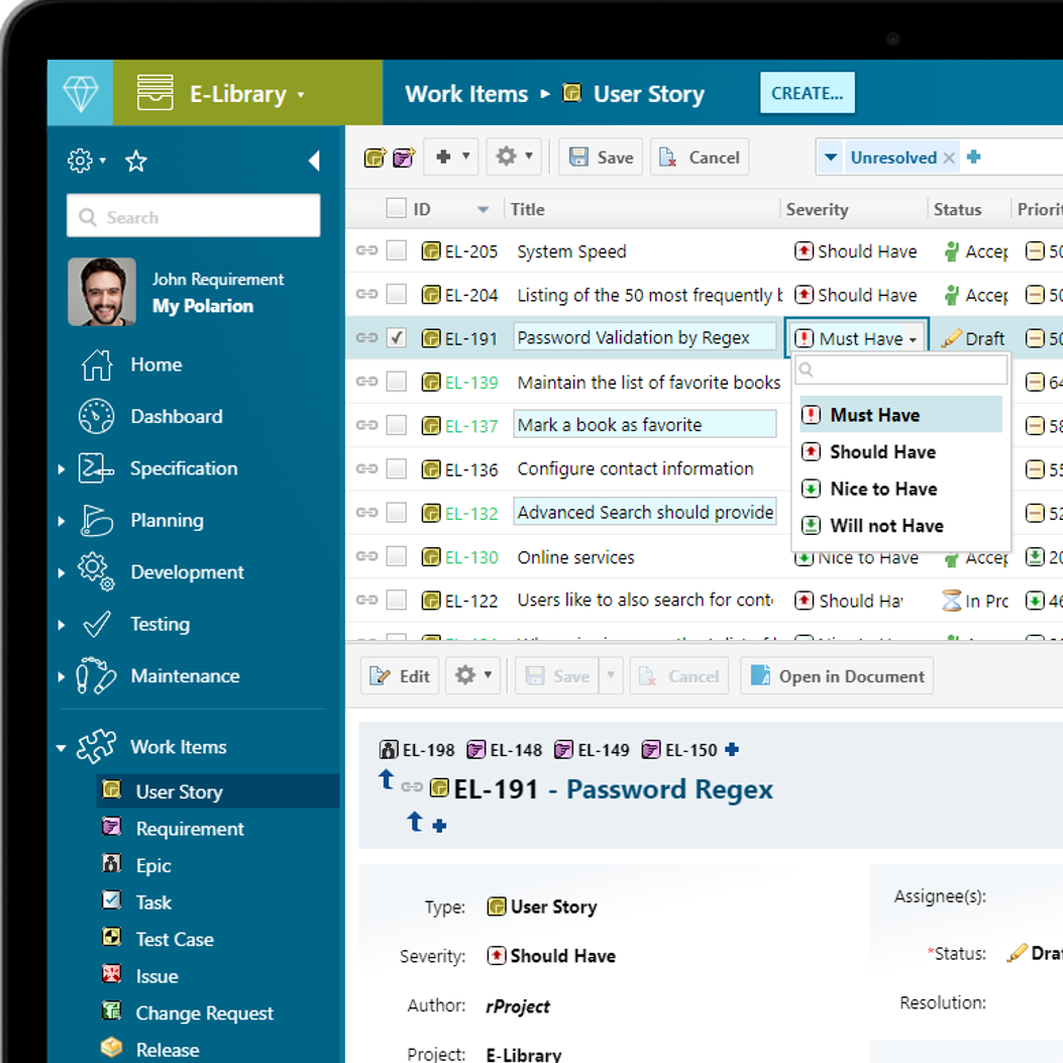Select Change Request under Work Items
Image resolution: width=1063 pixels, height=1063 pixels.
(x=204, y=1013)
